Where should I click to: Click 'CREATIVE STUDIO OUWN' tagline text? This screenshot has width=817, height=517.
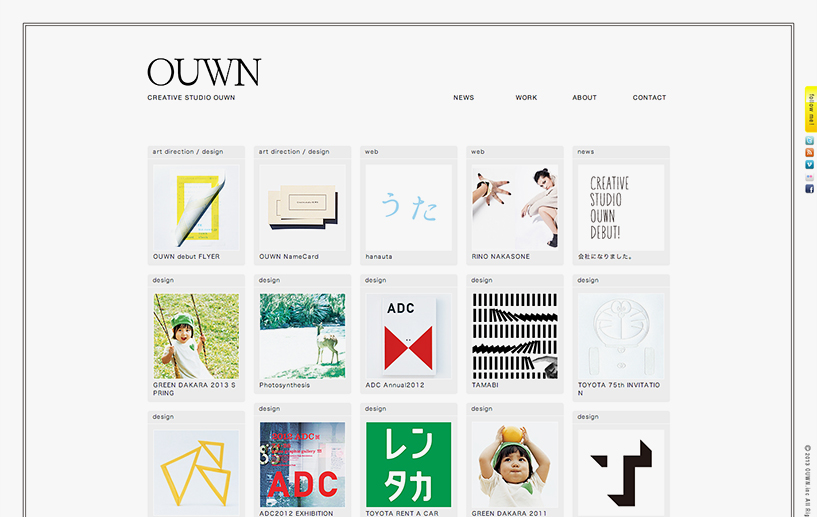pyautogui.click(x=191, y=97)
